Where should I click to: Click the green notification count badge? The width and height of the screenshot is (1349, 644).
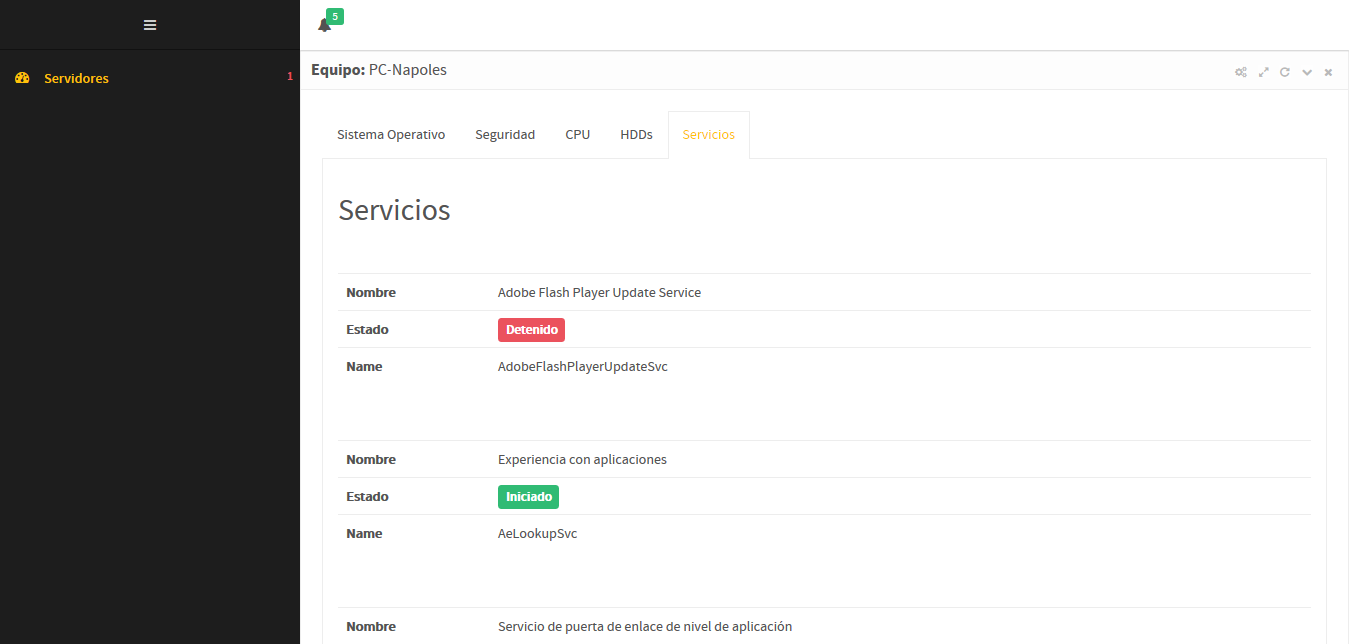coord(335,16)
